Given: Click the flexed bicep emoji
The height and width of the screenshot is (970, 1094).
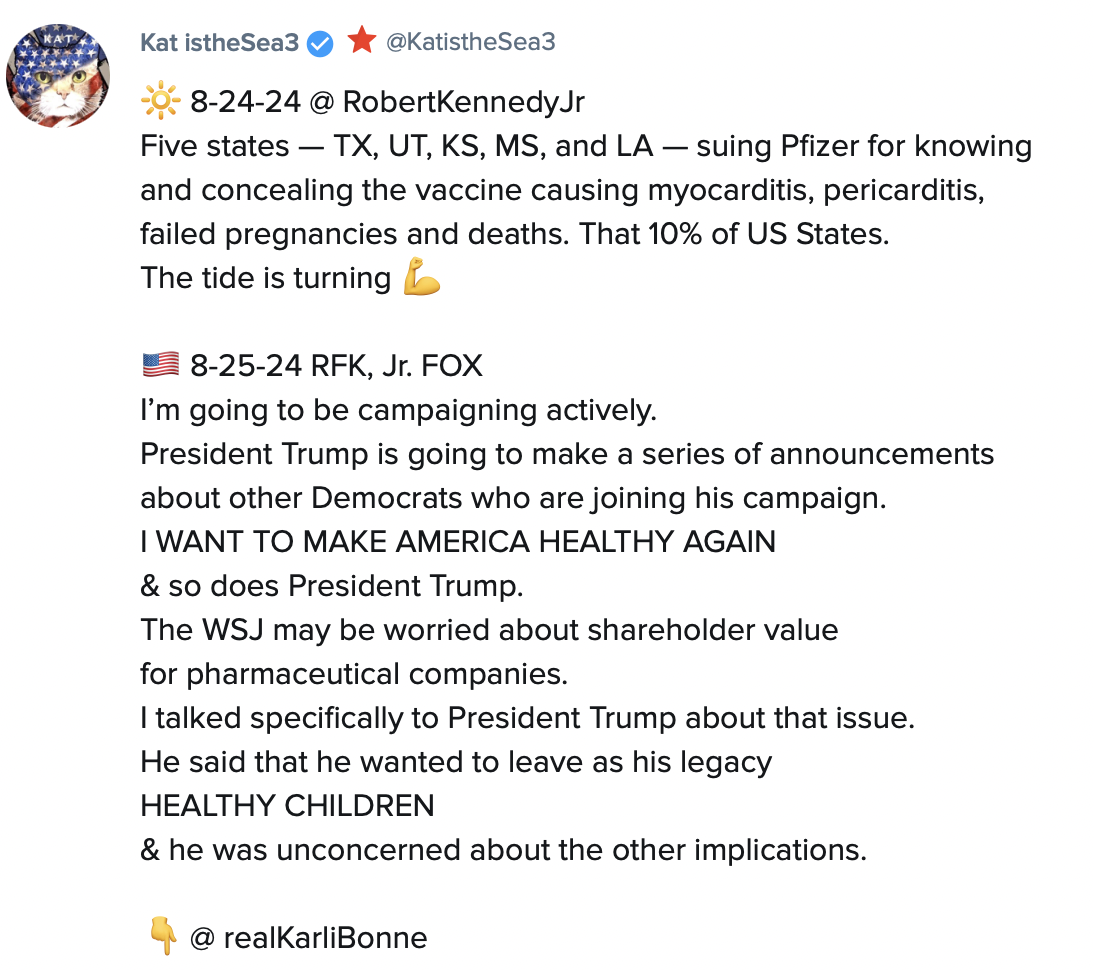Looking at the screenshot, I should tap(421, 278).
